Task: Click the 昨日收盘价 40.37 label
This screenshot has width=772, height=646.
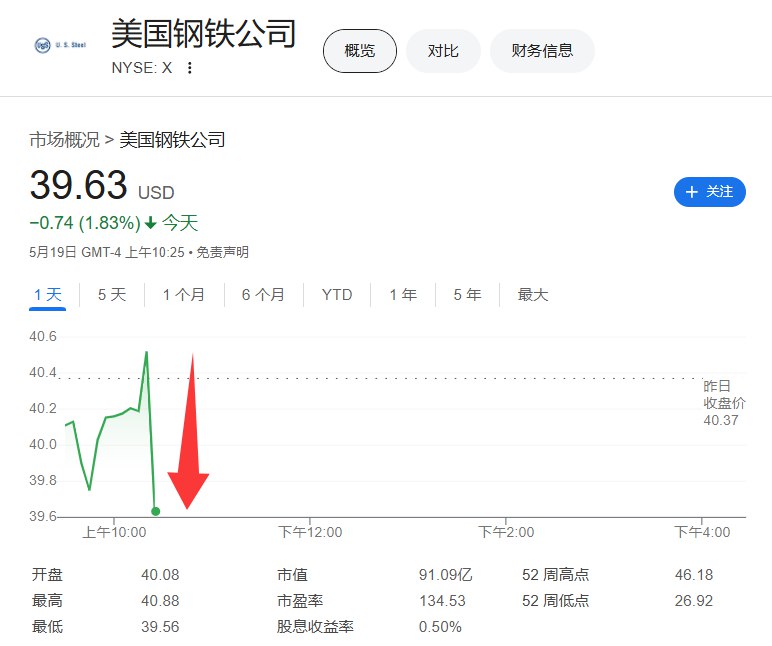Action: pyautogui.click(x=724, y=403)
